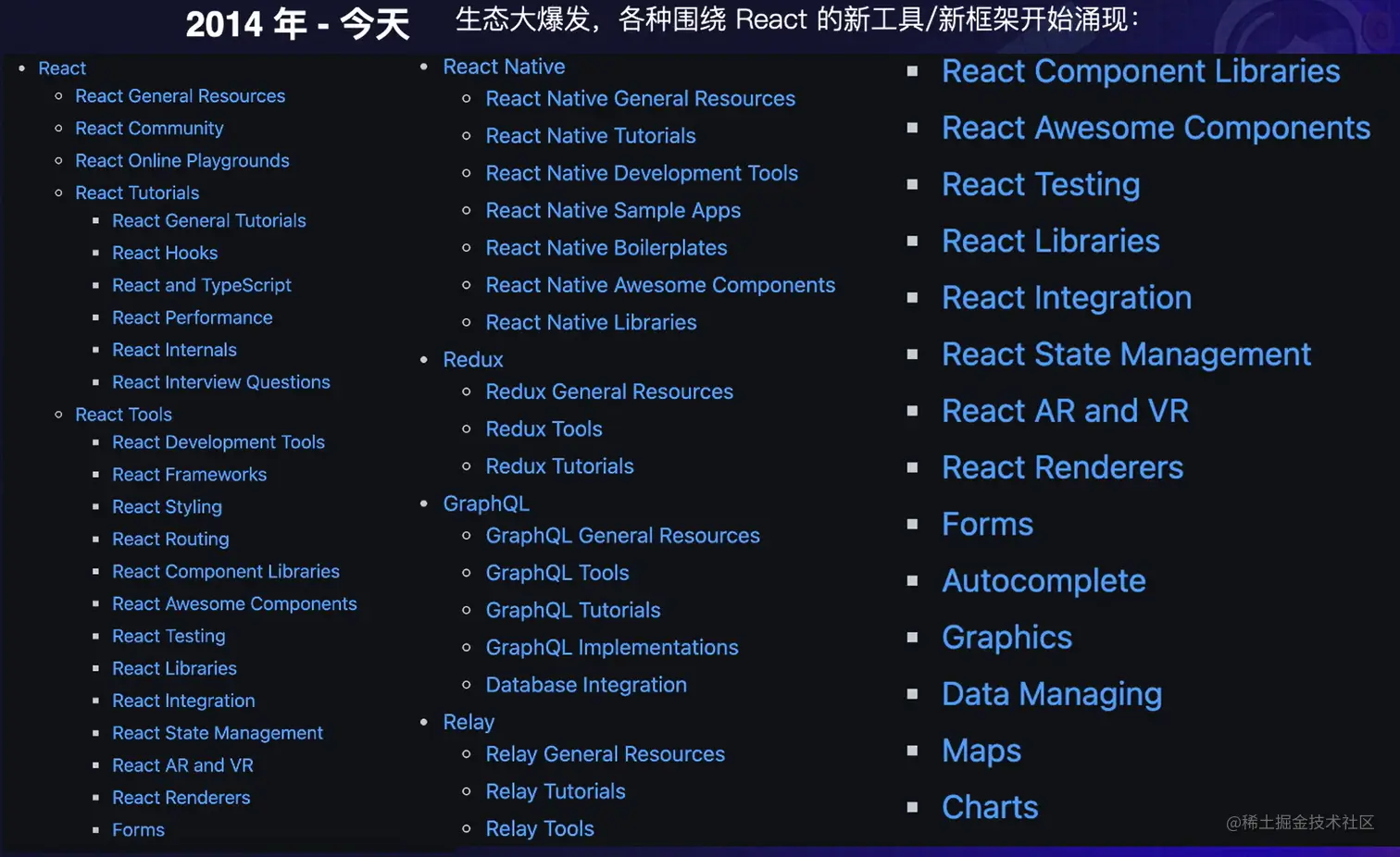Visit 'React Native Tutorials'
Image resolution: width=1400 pixels, height=857 pixels.
tap(590, 136)
